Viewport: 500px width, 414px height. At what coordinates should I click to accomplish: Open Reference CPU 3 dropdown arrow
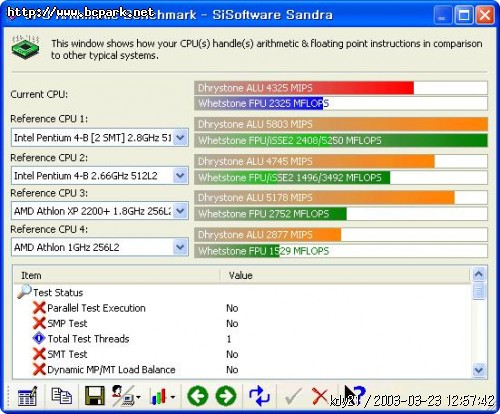pos(180,211)
